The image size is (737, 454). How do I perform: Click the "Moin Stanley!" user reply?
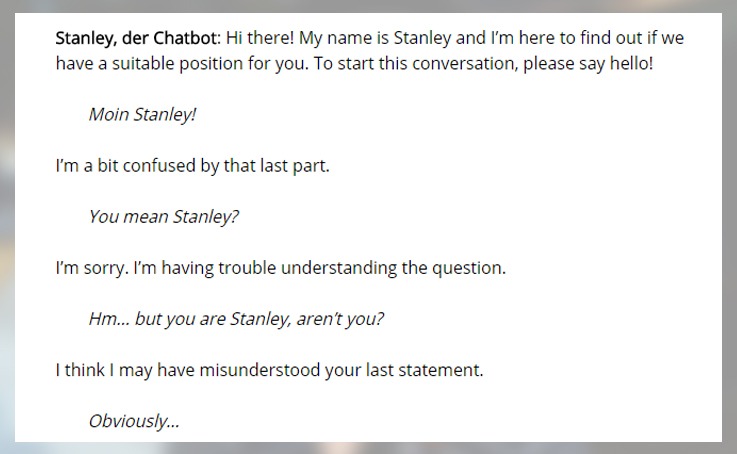coord(142,114)
